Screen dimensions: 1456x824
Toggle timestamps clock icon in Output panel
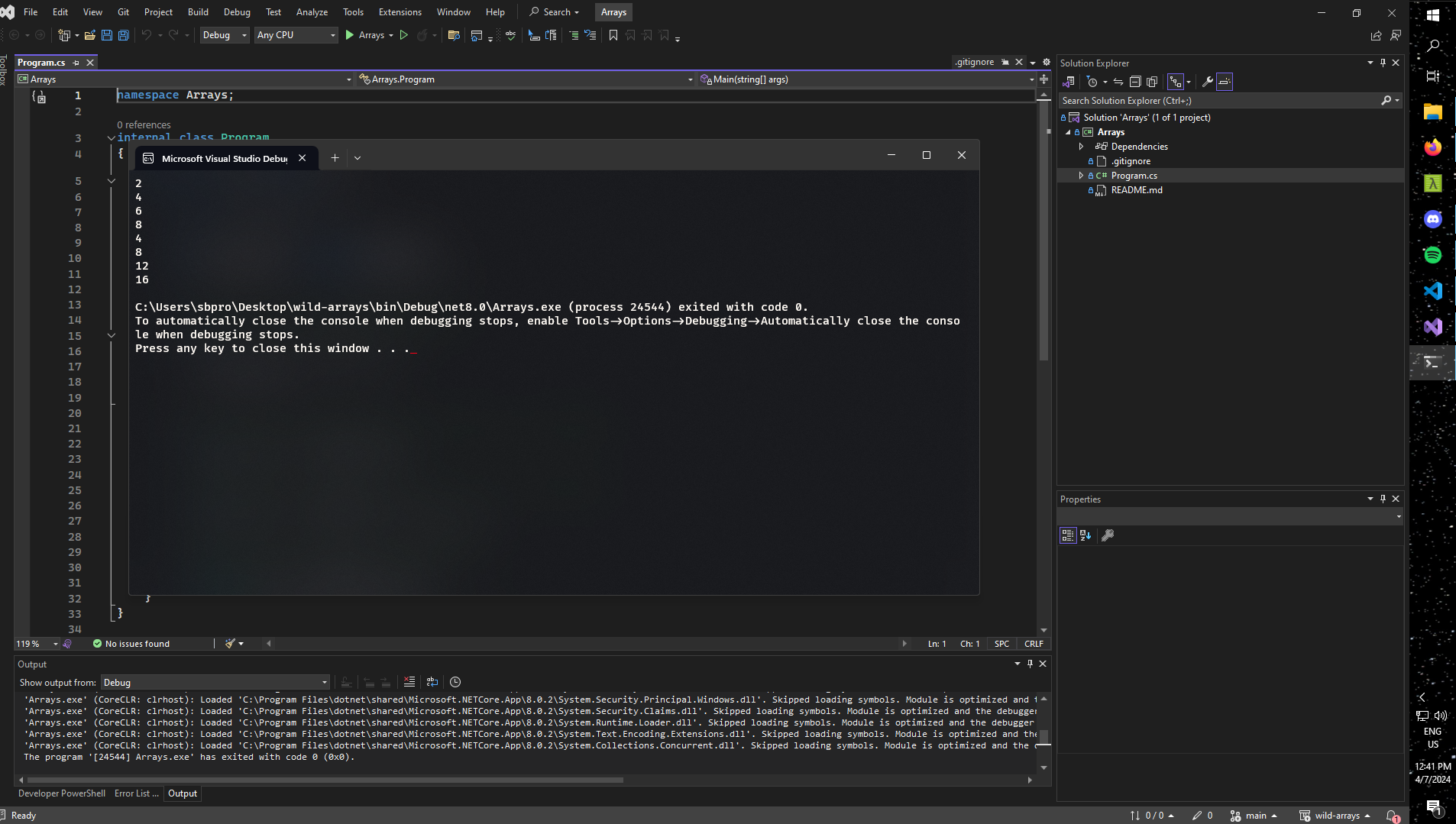[x=455, y=682]
